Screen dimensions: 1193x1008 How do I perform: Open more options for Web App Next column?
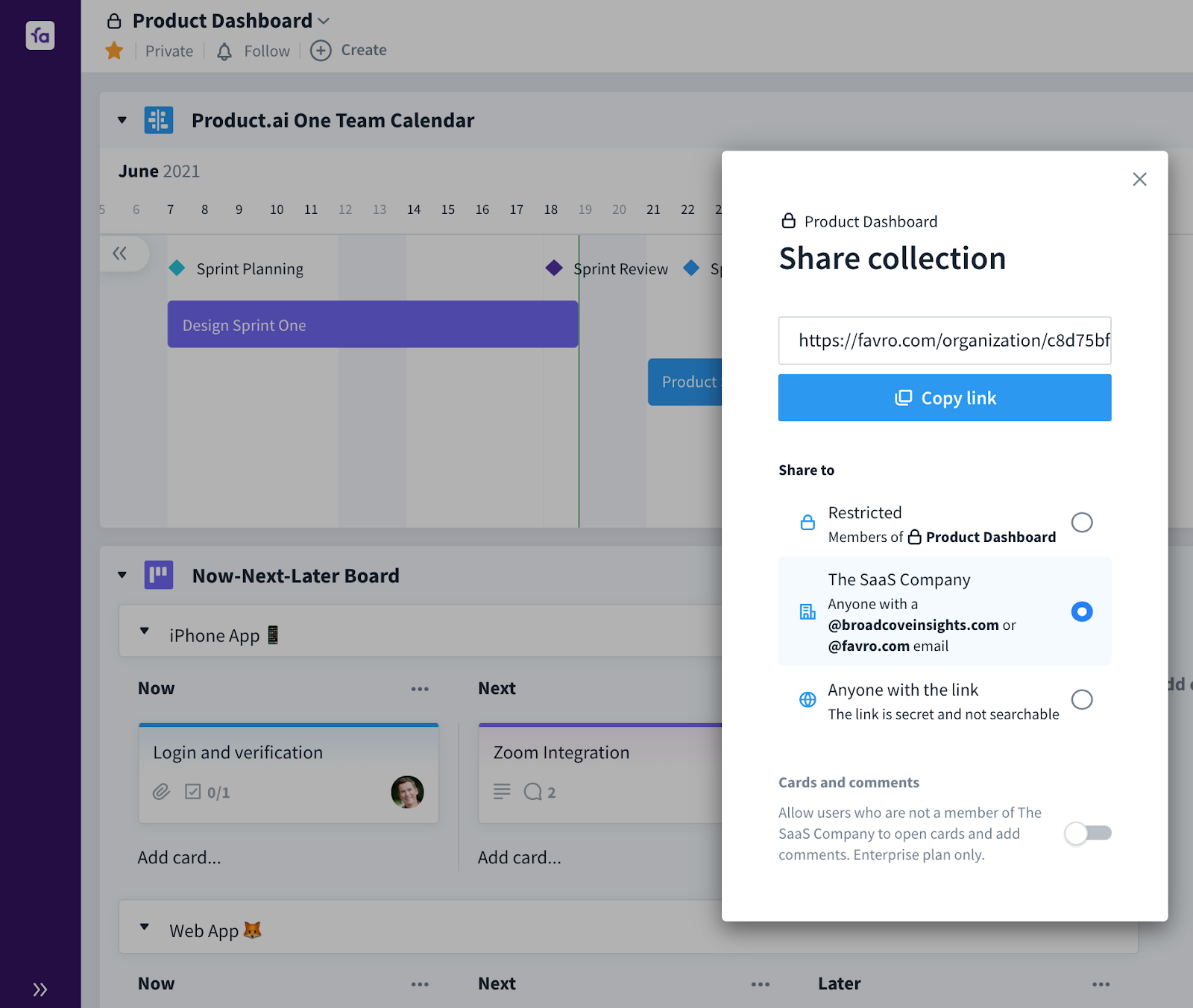[x=761, y=984]
